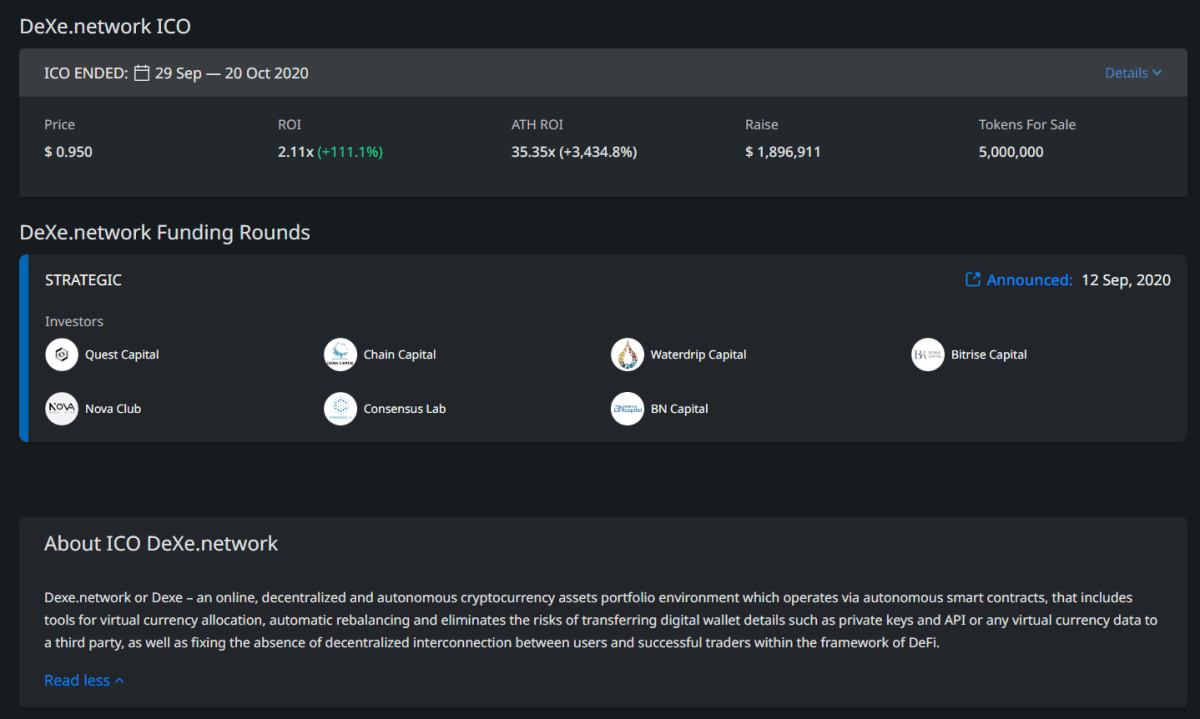Click the ROI value 2.11x
1200x719 pixels.
pos(296,152)
